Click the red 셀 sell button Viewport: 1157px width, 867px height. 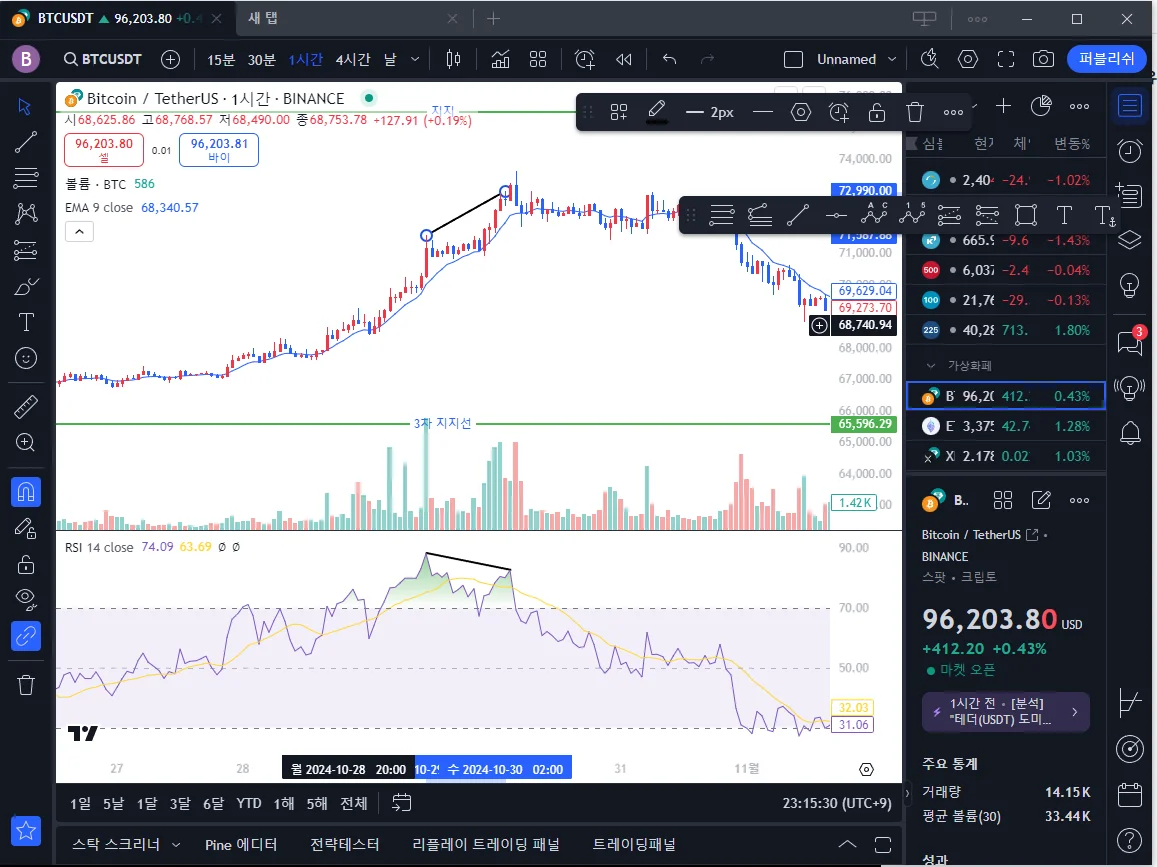[x=104, y=150]
